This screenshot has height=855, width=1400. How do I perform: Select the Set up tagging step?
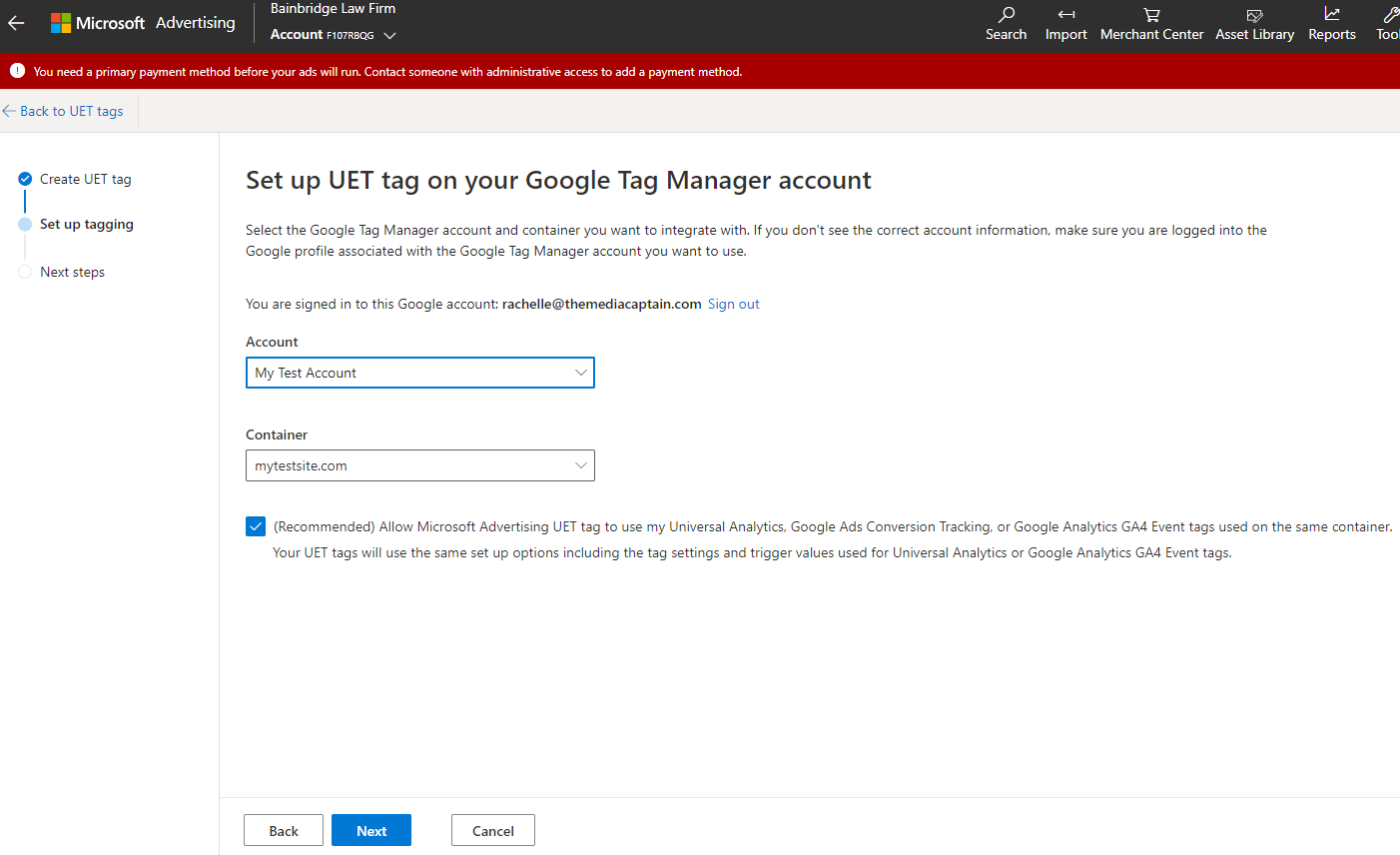click(76, 225)
